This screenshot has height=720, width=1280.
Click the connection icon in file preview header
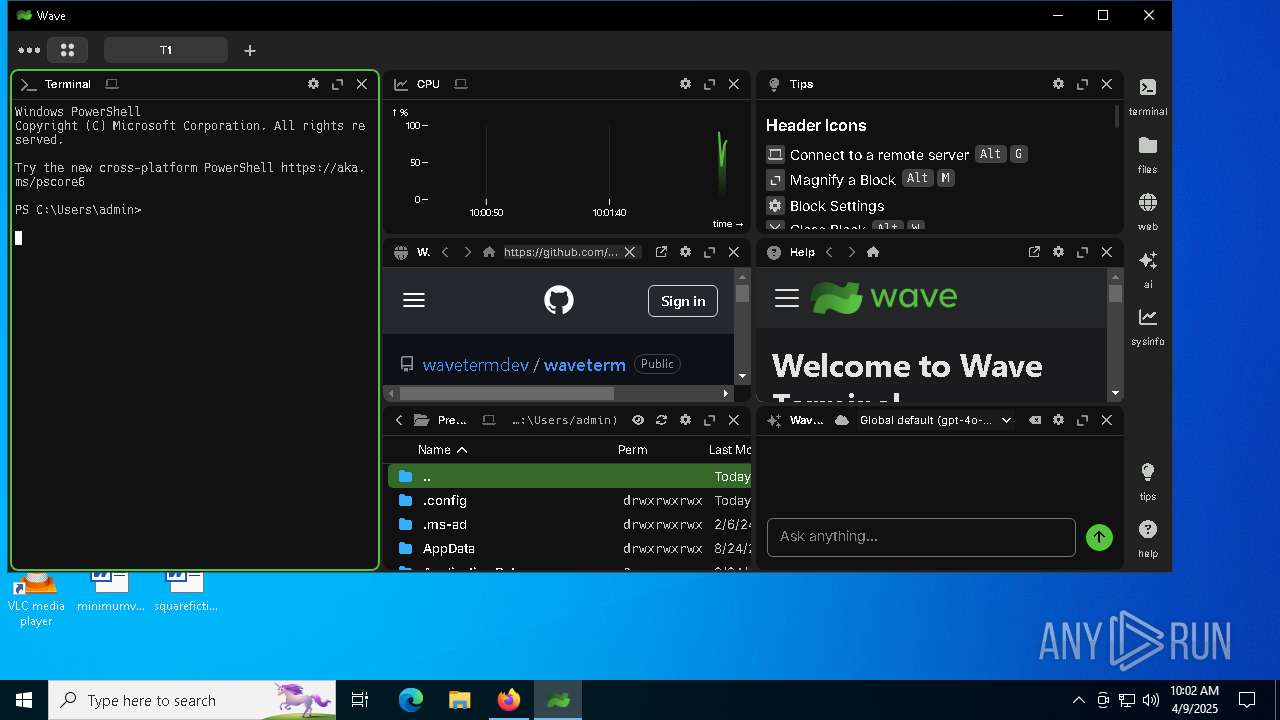tap(489, 420)
